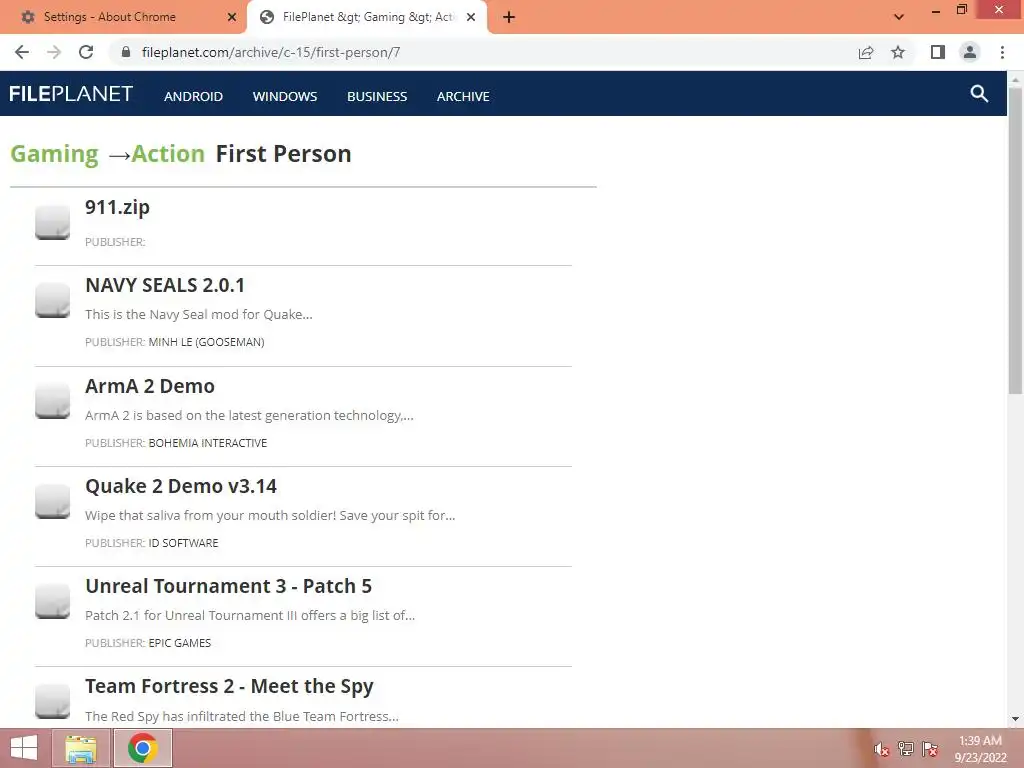Share this page via share icon
The width and height of the screenshot is (1024, 768).
click(866, 52)
